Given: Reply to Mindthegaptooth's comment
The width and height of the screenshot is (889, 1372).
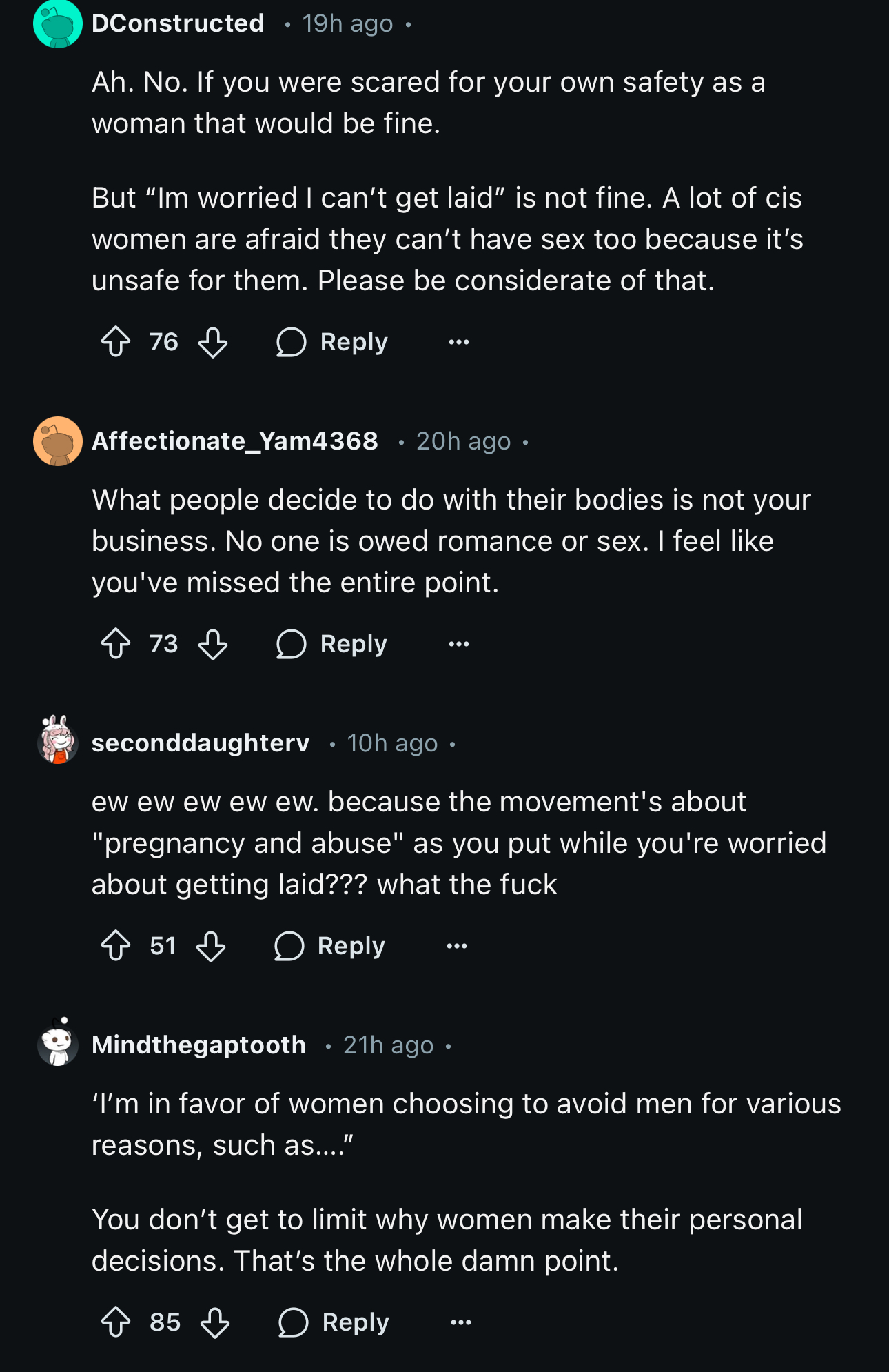Looking at the screenshot, I should pyautogui.click(x=334, y=1322).
